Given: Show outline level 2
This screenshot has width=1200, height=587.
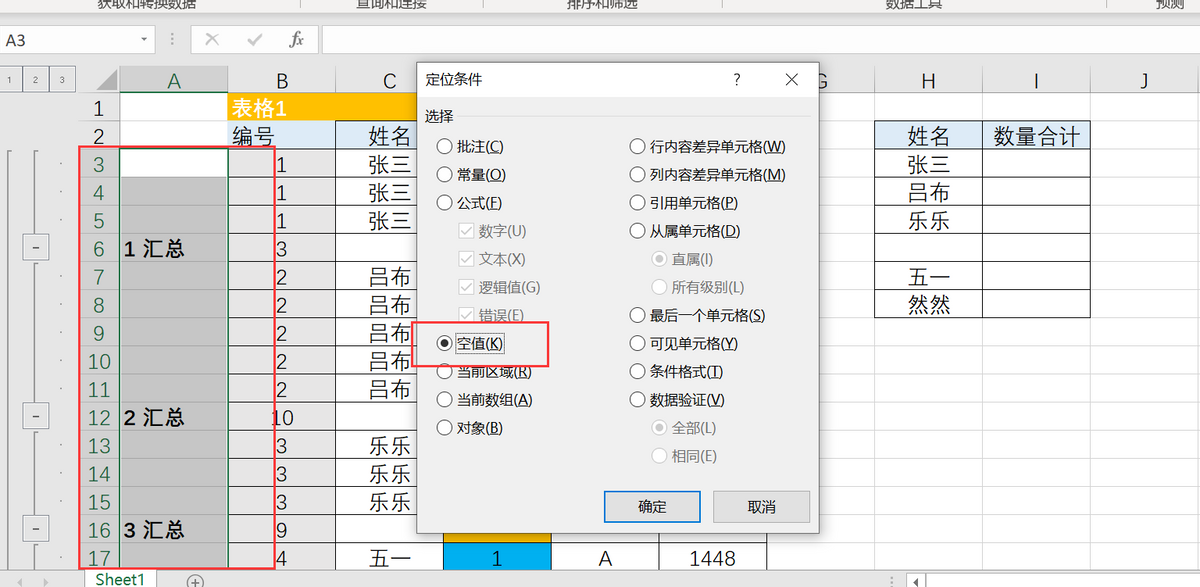Looking at the screenshot, I should 36,80.
